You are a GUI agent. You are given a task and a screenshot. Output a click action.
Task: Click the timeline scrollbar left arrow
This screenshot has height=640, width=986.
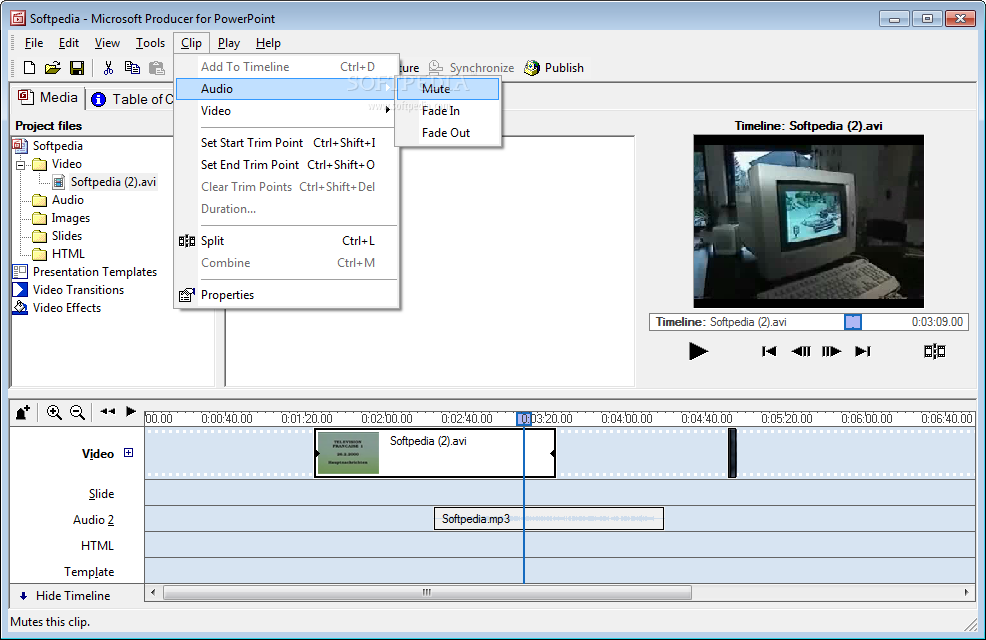pos(152,592)
